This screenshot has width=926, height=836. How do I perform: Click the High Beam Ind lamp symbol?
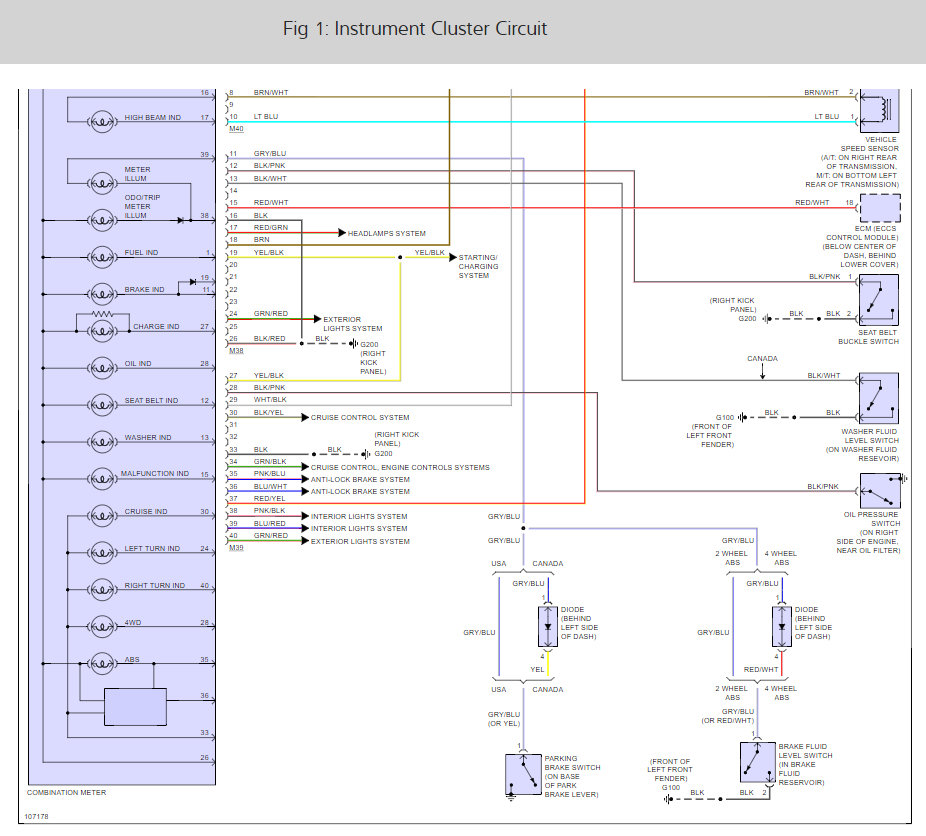[102, 122]
